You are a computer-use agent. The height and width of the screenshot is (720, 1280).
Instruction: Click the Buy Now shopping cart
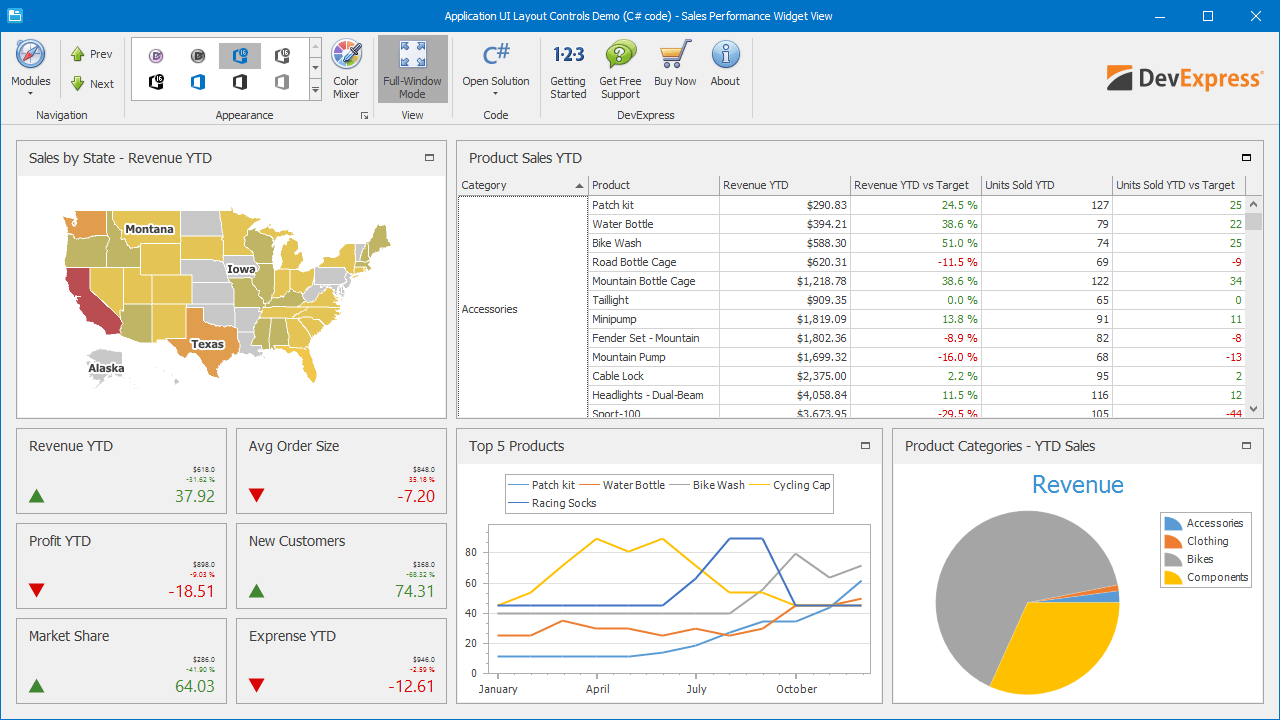675,68
